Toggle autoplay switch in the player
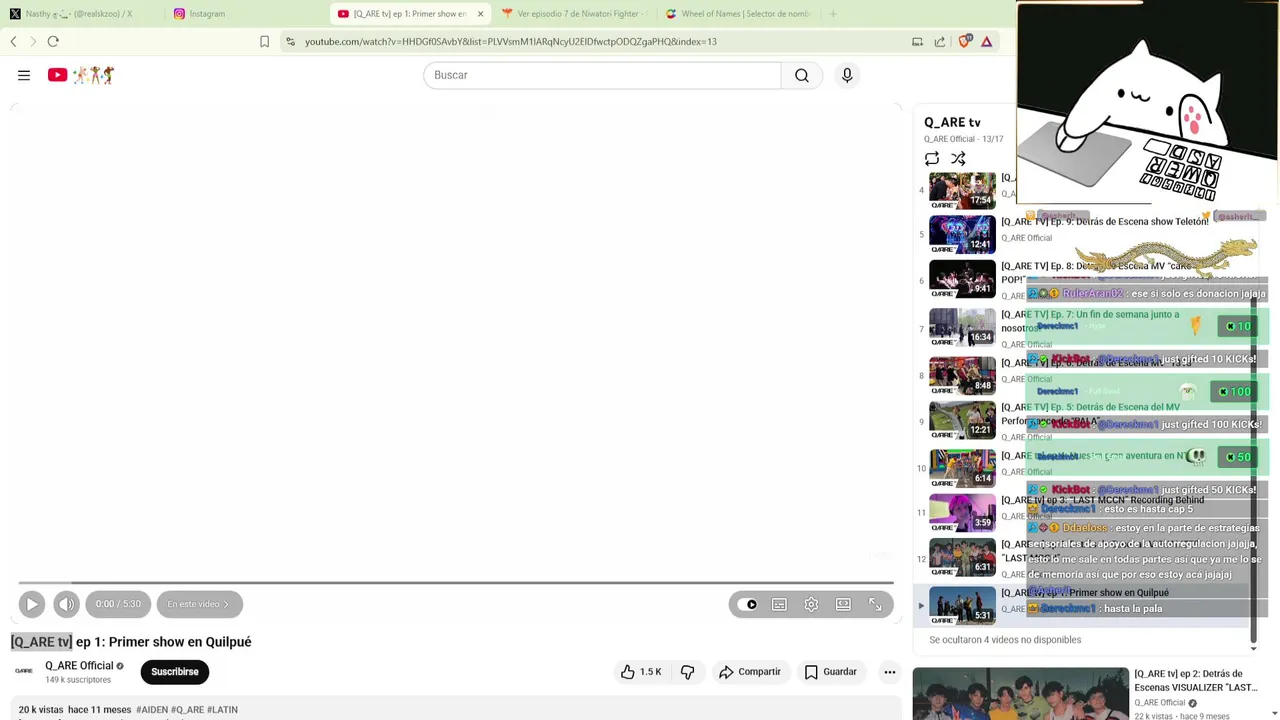The image size is (1280, 720). pos(748,604)
